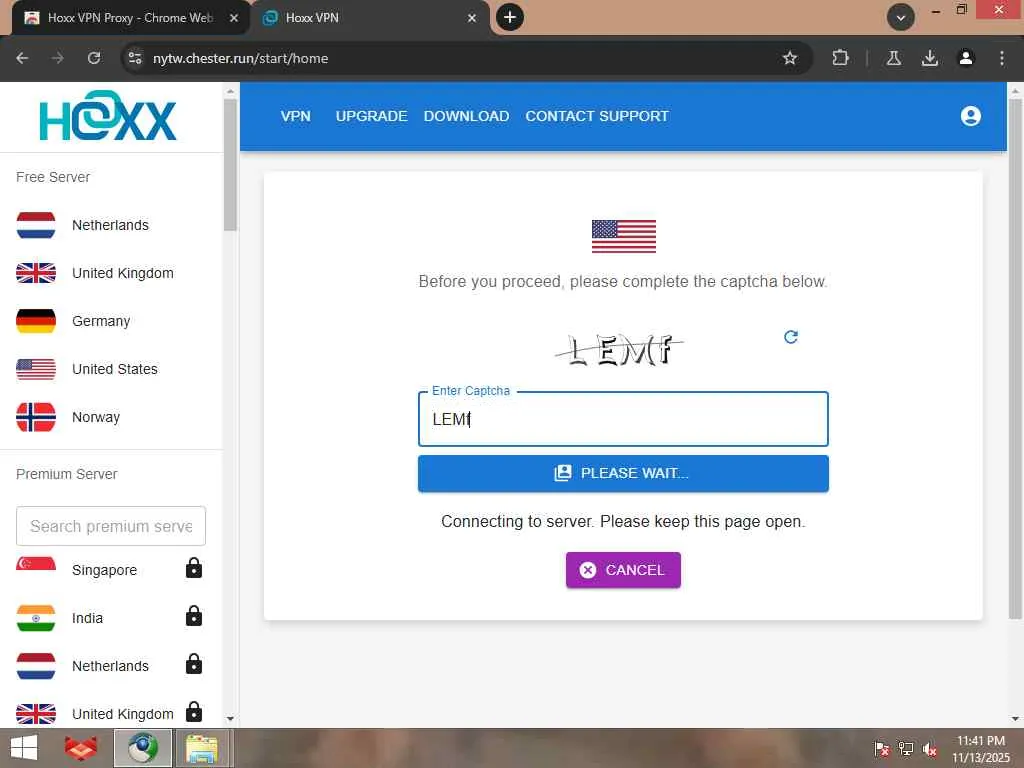Screen dimensions: 1024x768
Task: Click the India lock icon
Action: [194, 616]
